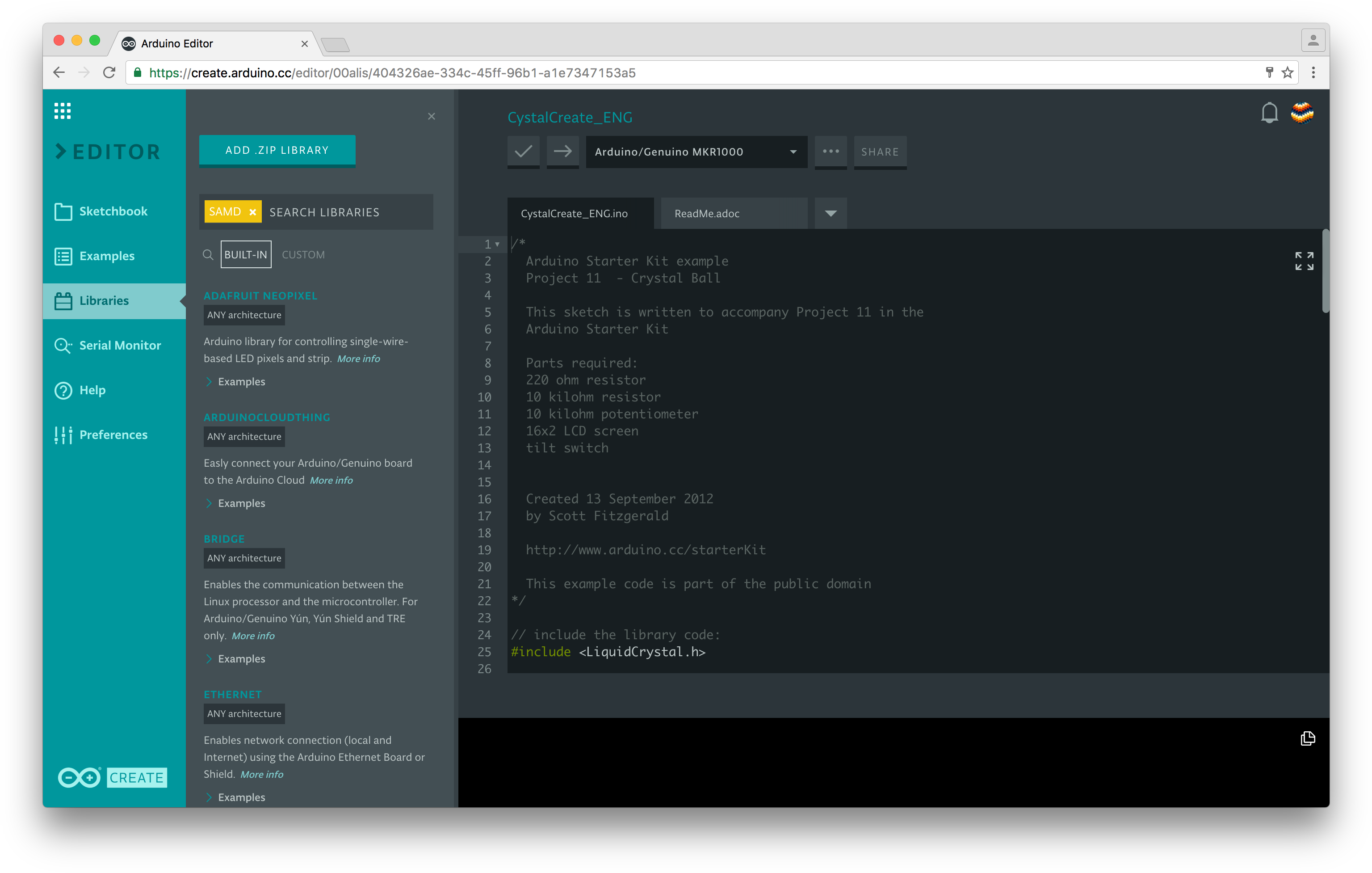The image size is (1372, 873).
Task: Click the ADD .ZIP LIBRARY button
Action: [277, 150]
